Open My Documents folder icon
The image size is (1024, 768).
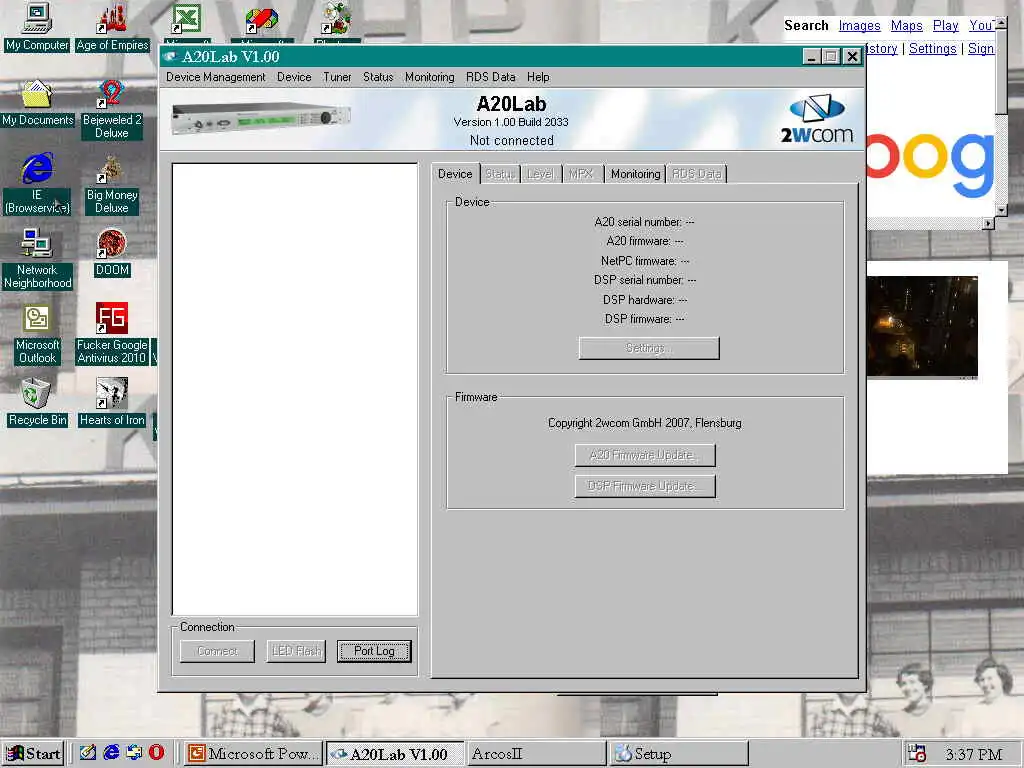point(37,103)
